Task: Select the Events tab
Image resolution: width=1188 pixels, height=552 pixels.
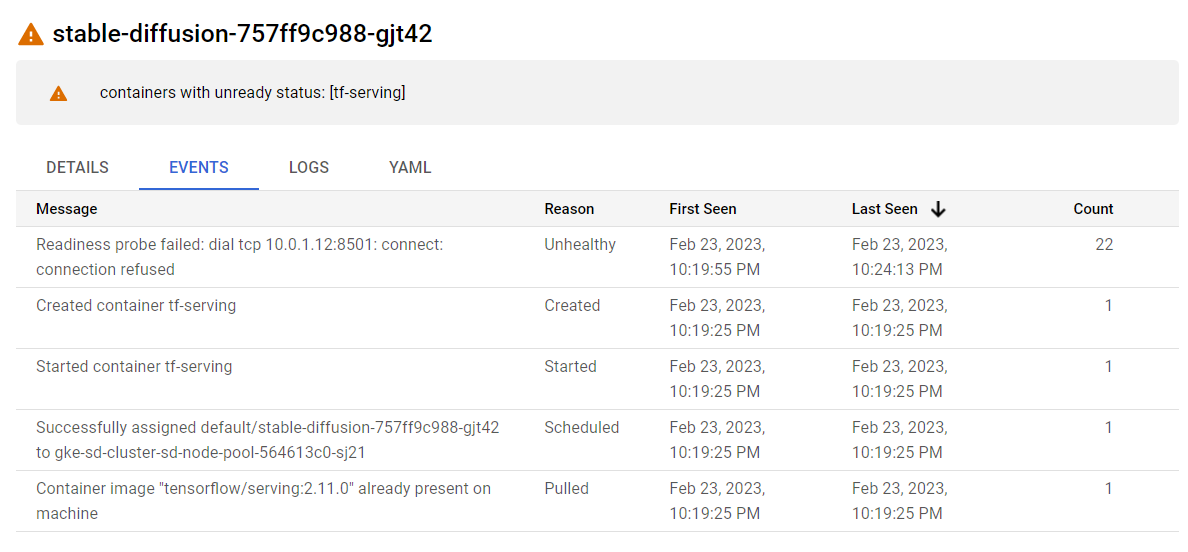Action: pos(199,167)
